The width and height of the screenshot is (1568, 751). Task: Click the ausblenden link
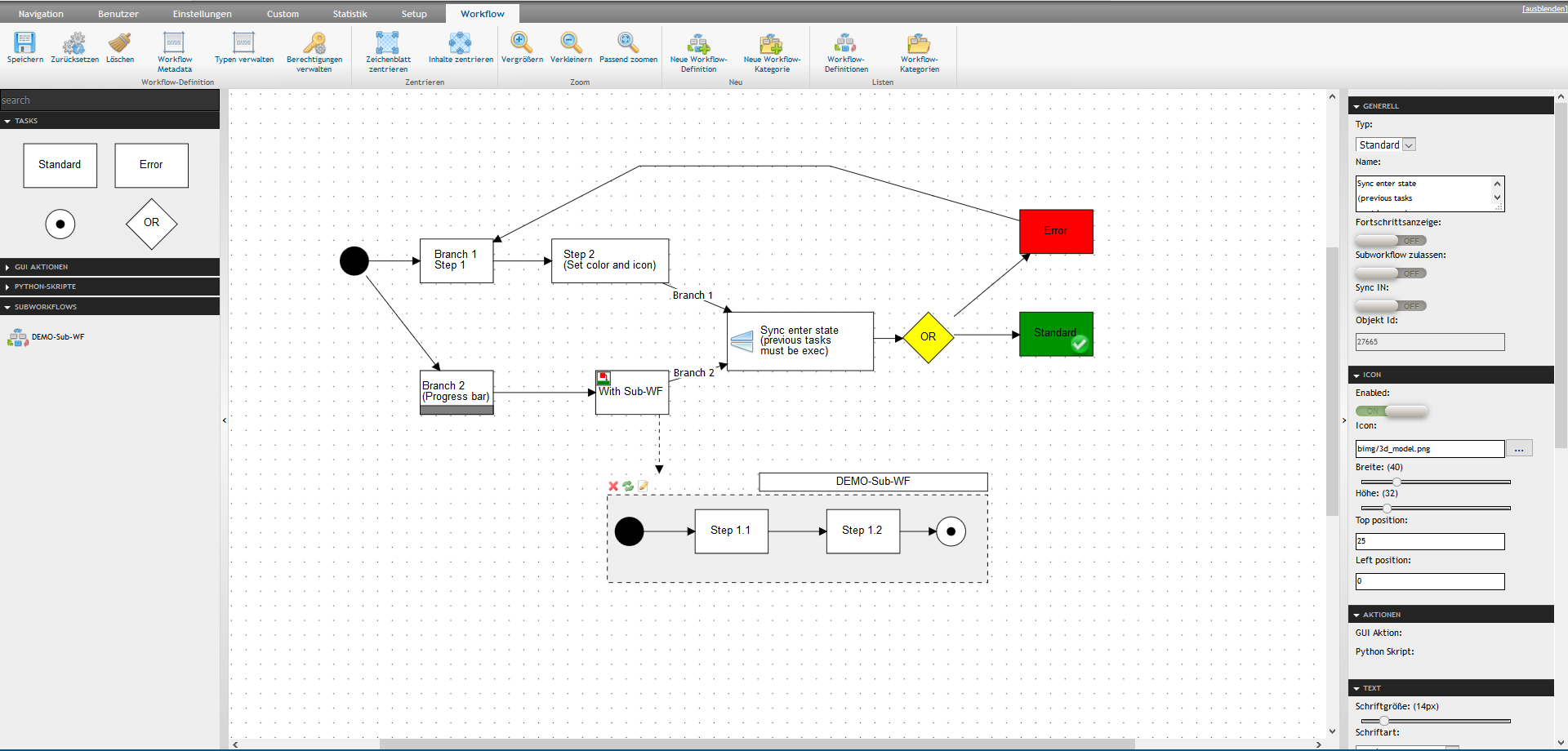click(x=1543, y=9)
